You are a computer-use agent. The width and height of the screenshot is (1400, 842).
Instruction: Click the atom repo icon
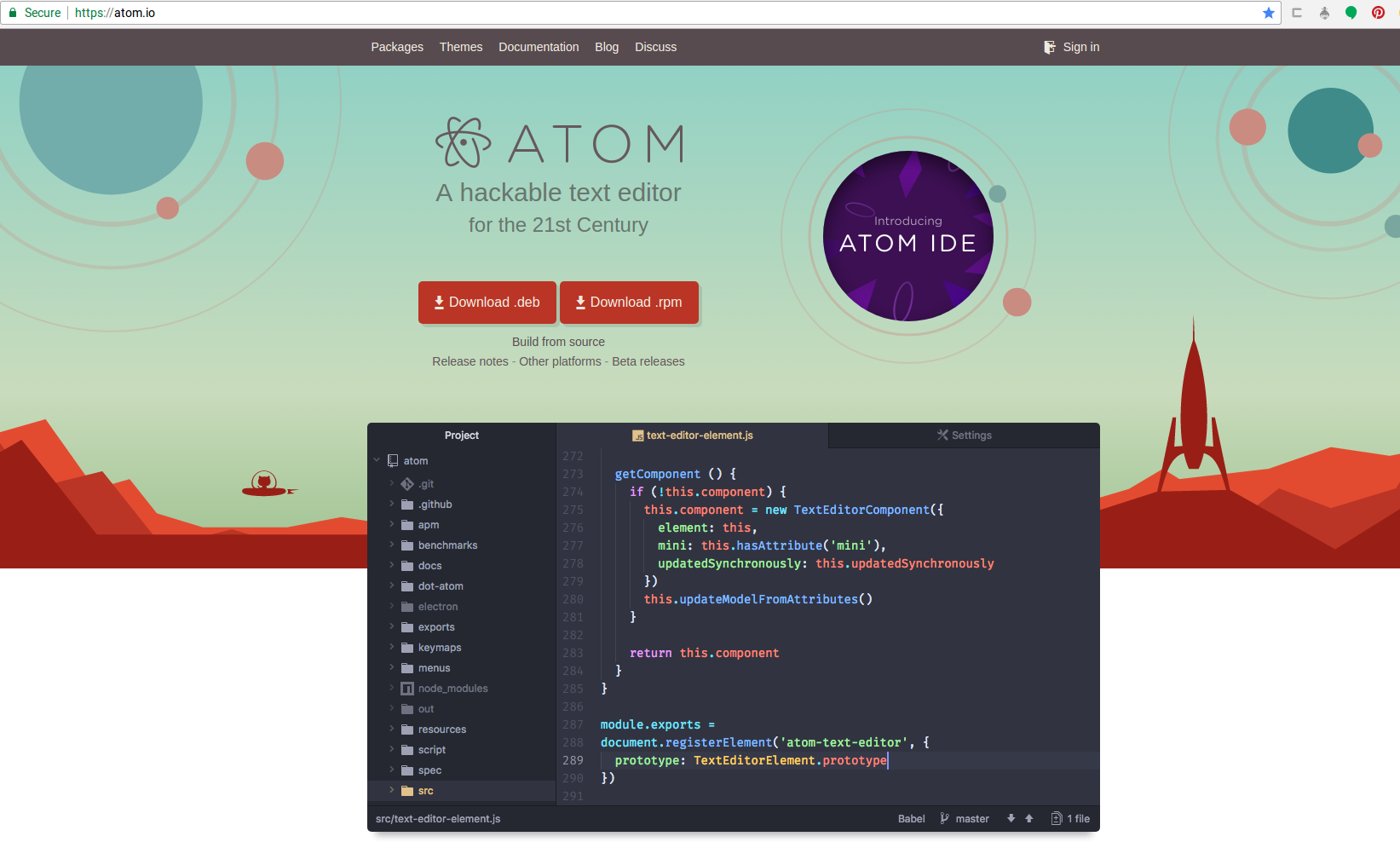[393, 460]
